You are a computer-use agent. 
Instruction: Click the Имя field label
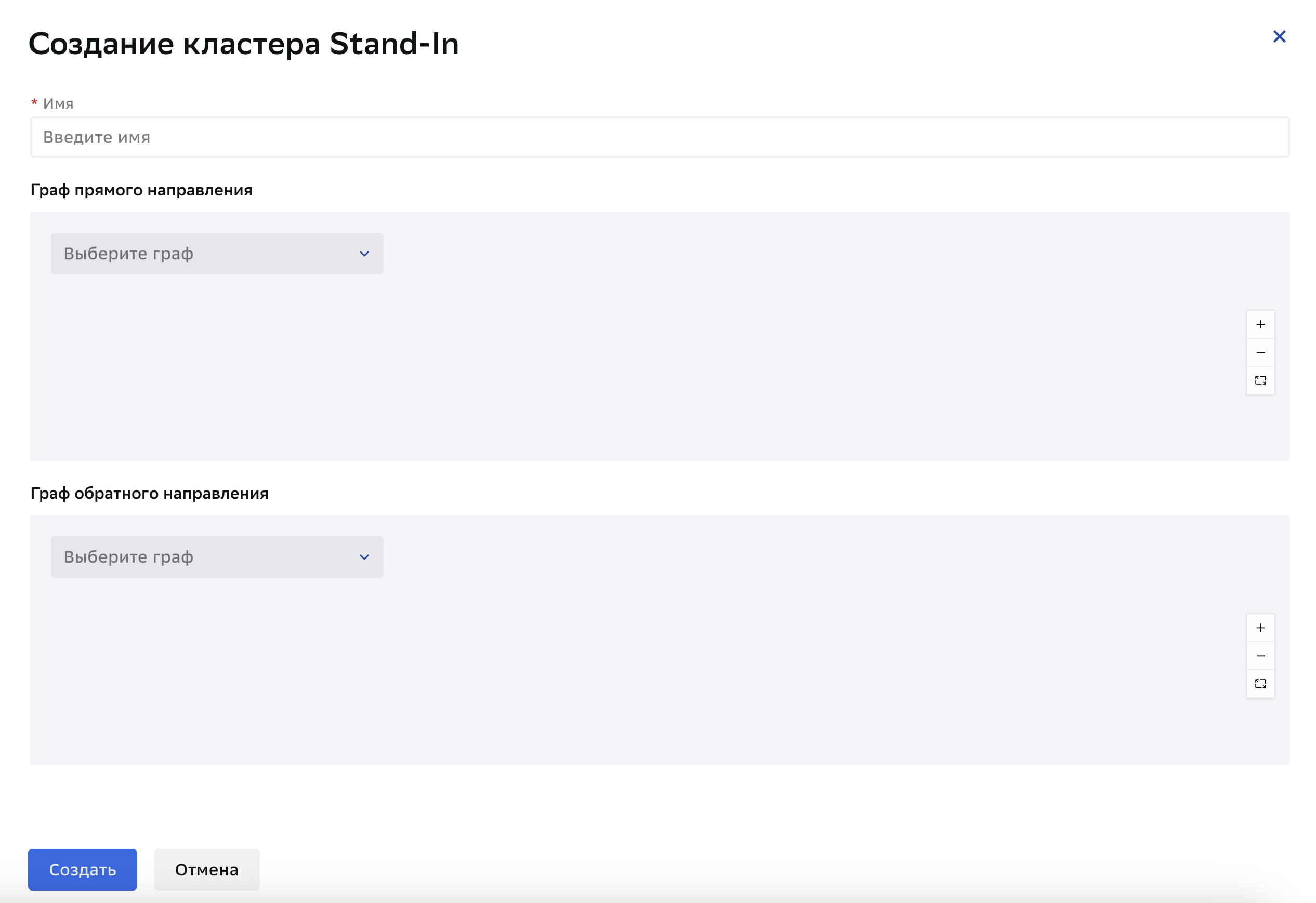pyautogui.click(x=58, y=103)
